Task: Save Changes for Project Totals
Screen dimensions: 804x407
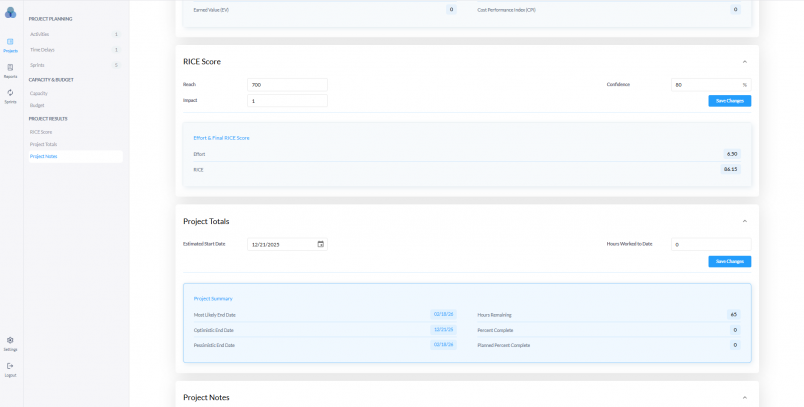Action: 729,261
